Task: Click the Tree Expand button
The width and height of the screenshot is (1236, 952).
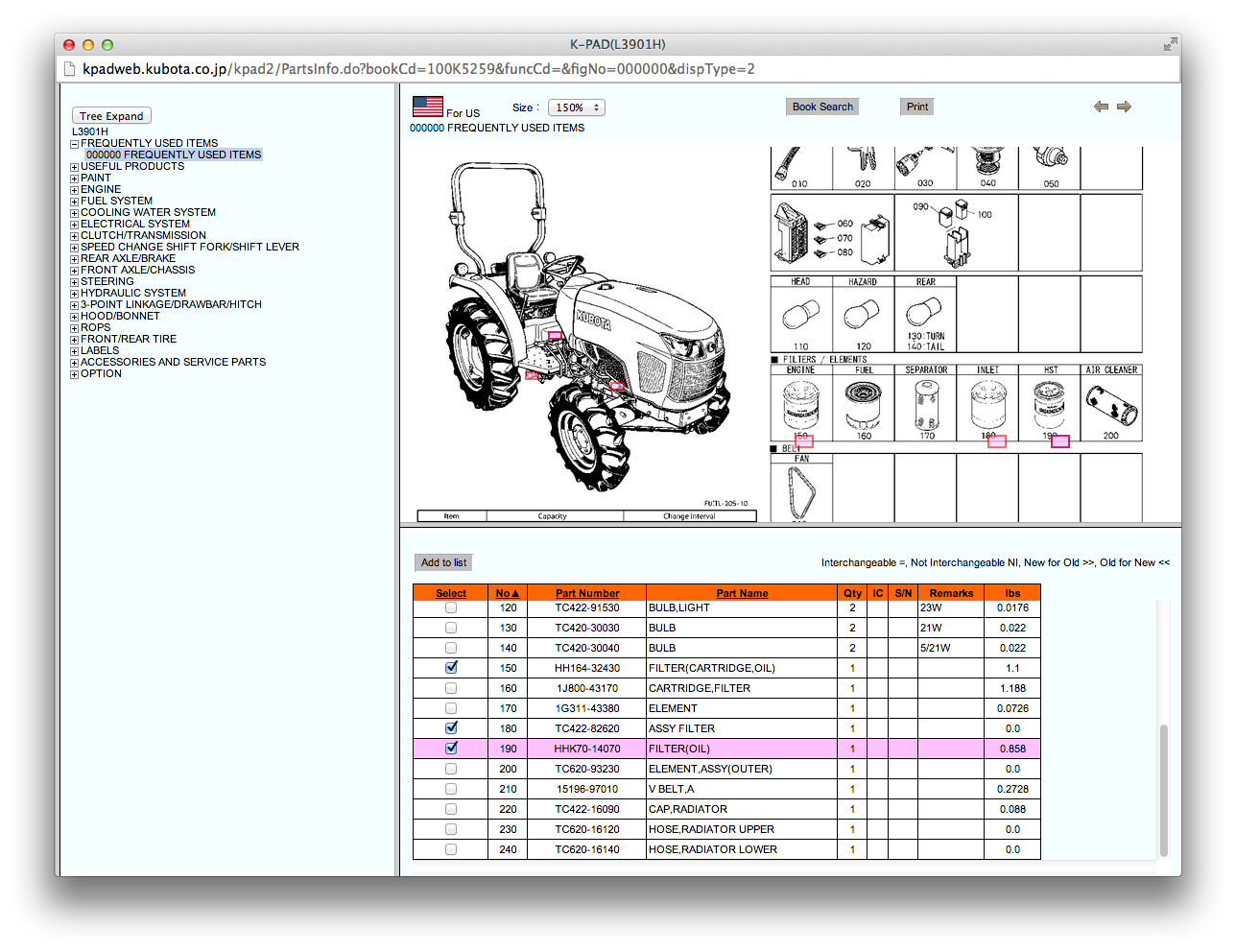Action: coord(111,115)
